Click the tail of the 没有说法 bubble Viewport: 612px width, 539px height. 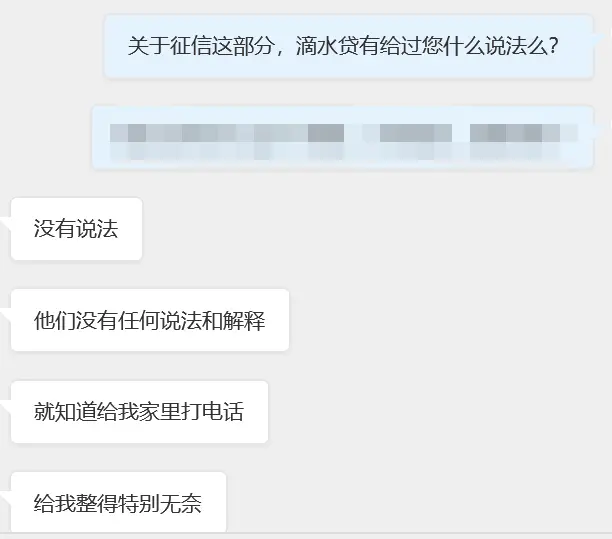[x=6, y=226]
